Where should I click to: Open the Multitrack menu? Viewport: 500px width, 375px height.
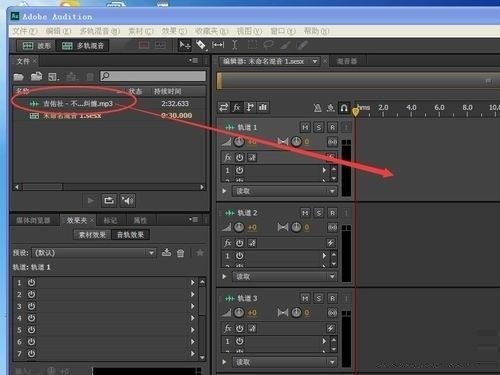pos(100,31)
